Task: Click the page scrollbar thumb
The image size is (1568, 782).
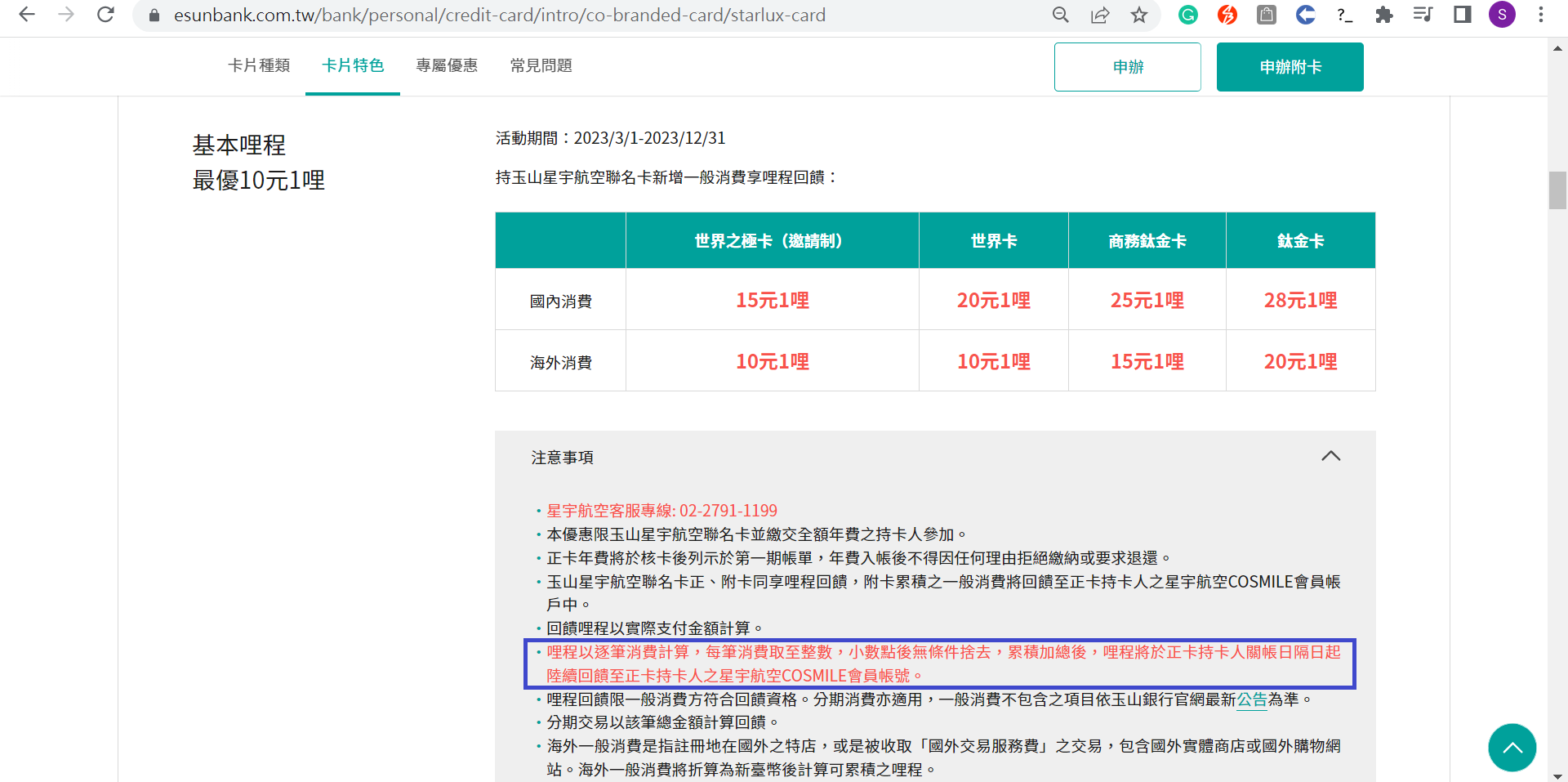Action: click(x=1557, y=190)
